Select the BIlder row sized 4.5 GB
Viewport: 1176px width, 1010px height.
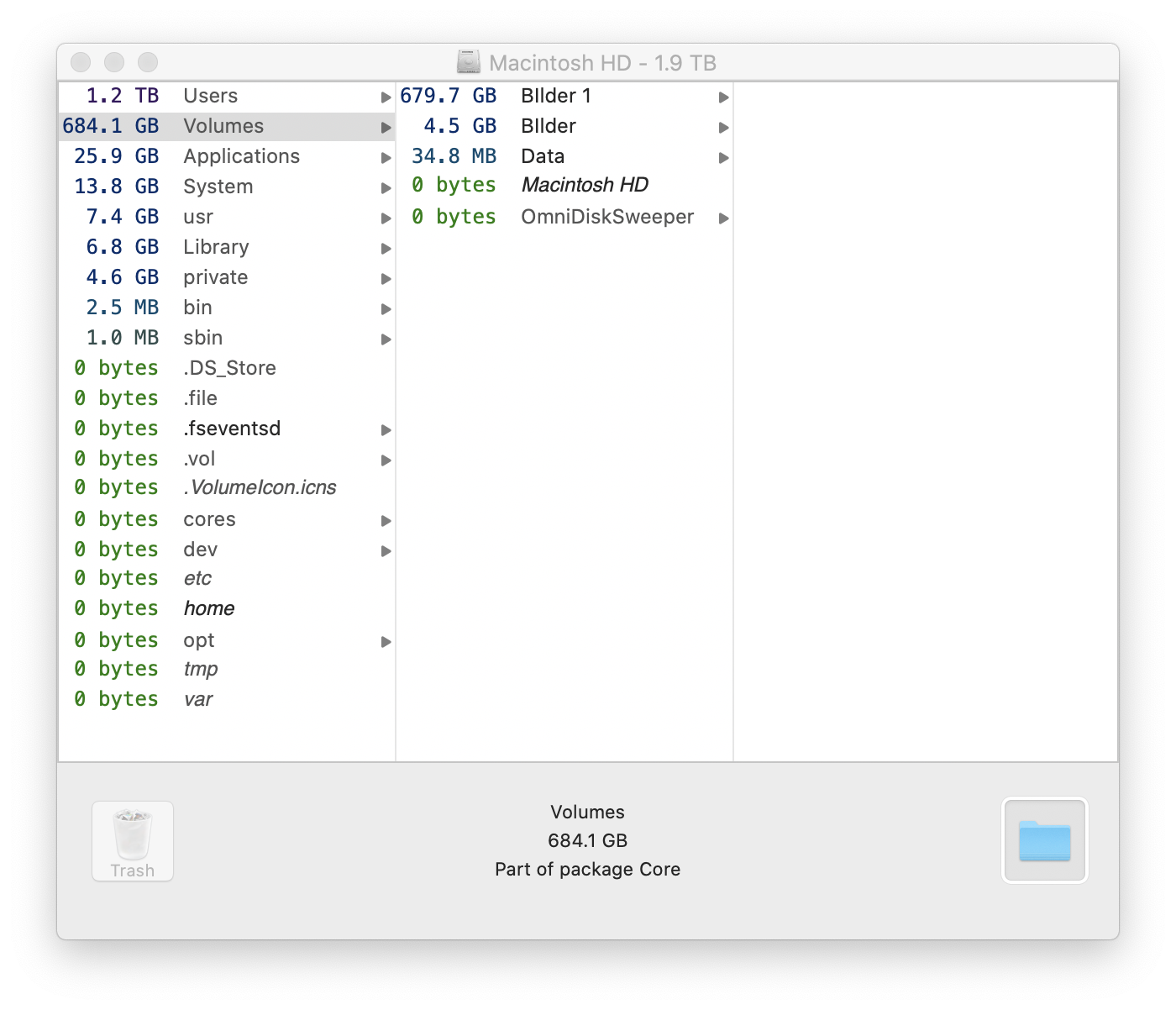click(x=564, y=126)
